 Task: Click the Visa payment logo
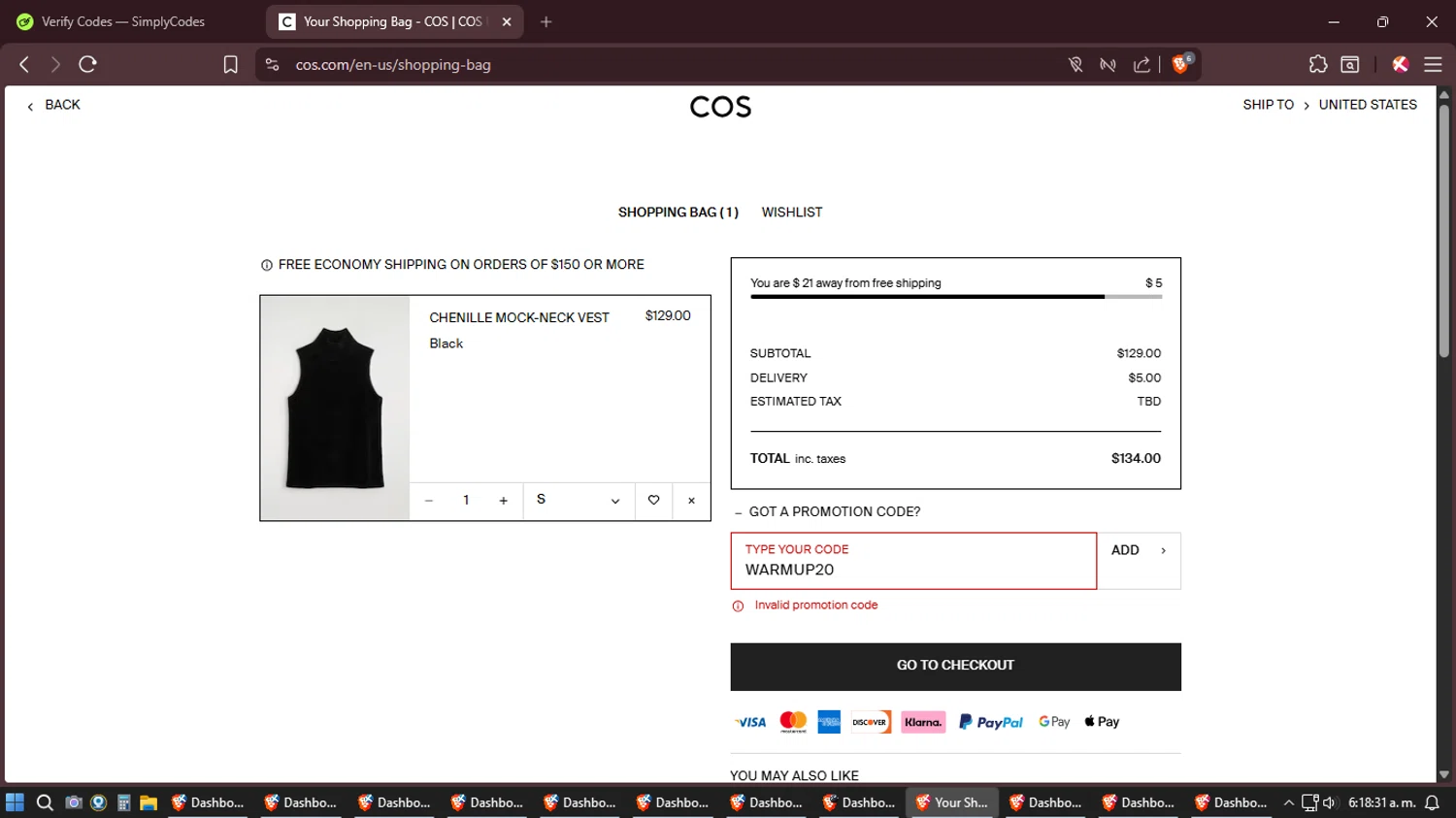point(750,722)
